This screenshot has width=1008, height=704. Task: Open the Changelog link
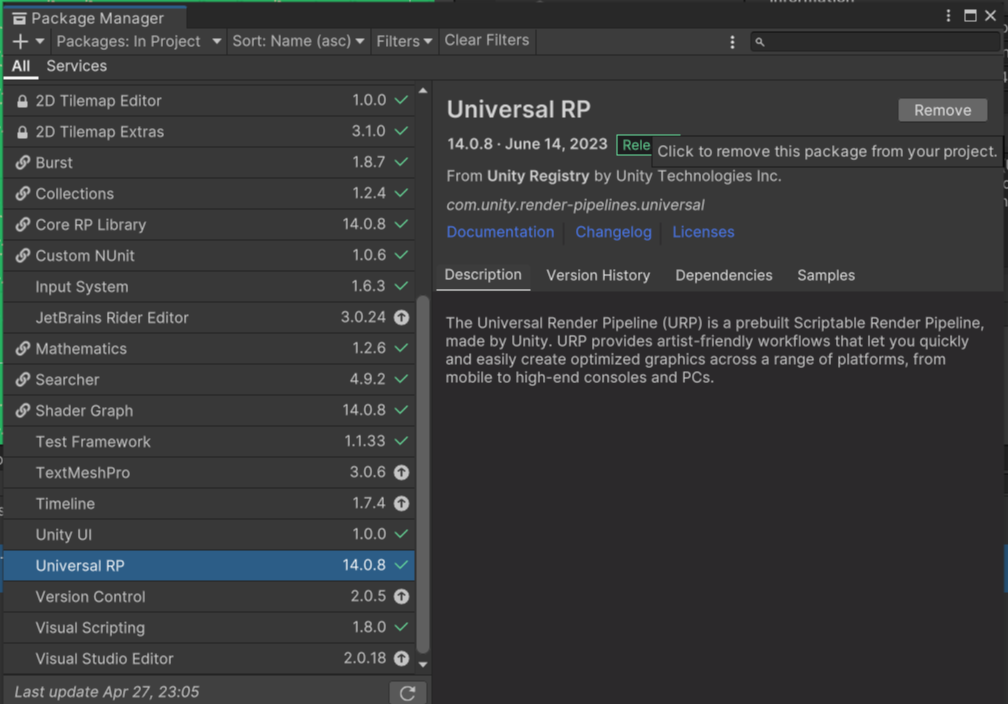(613, 232)
